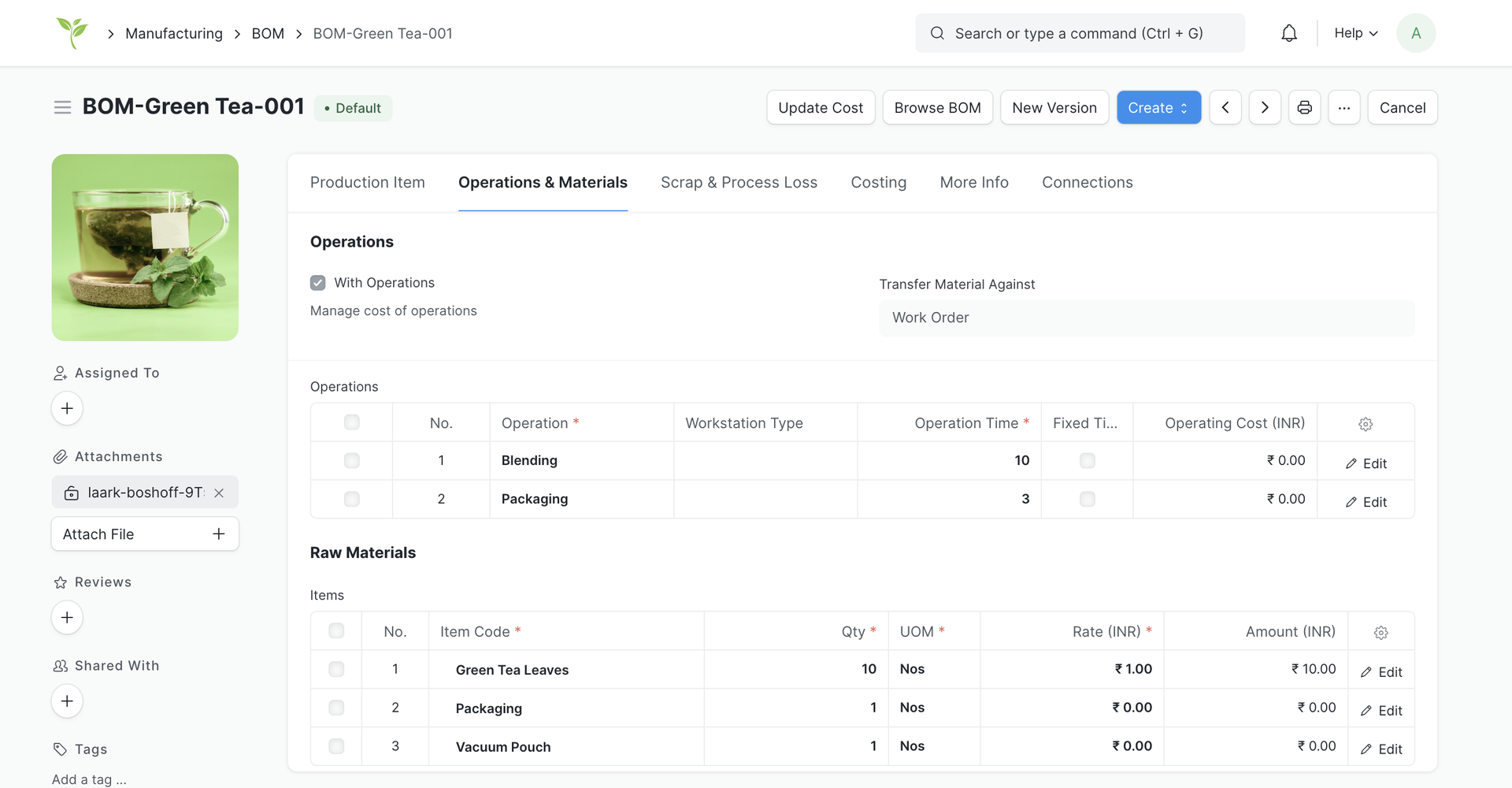Viewport: 1512px width, 788px height.
Task: Create a New Version
Action: 1054,107
